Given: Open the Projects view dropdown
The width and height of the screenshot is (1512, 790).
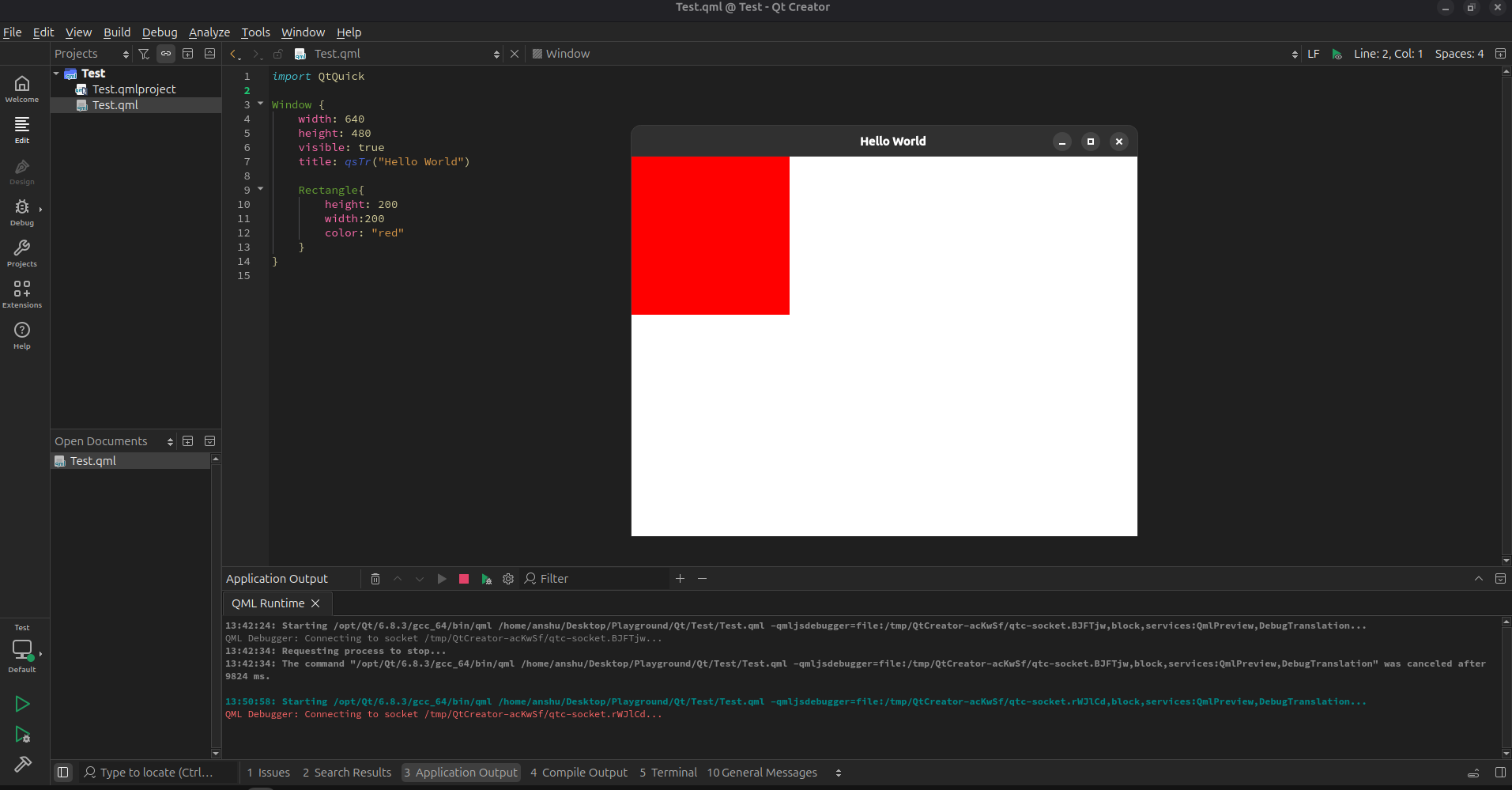Looking at the screenshot, I should tap(92, 54).
